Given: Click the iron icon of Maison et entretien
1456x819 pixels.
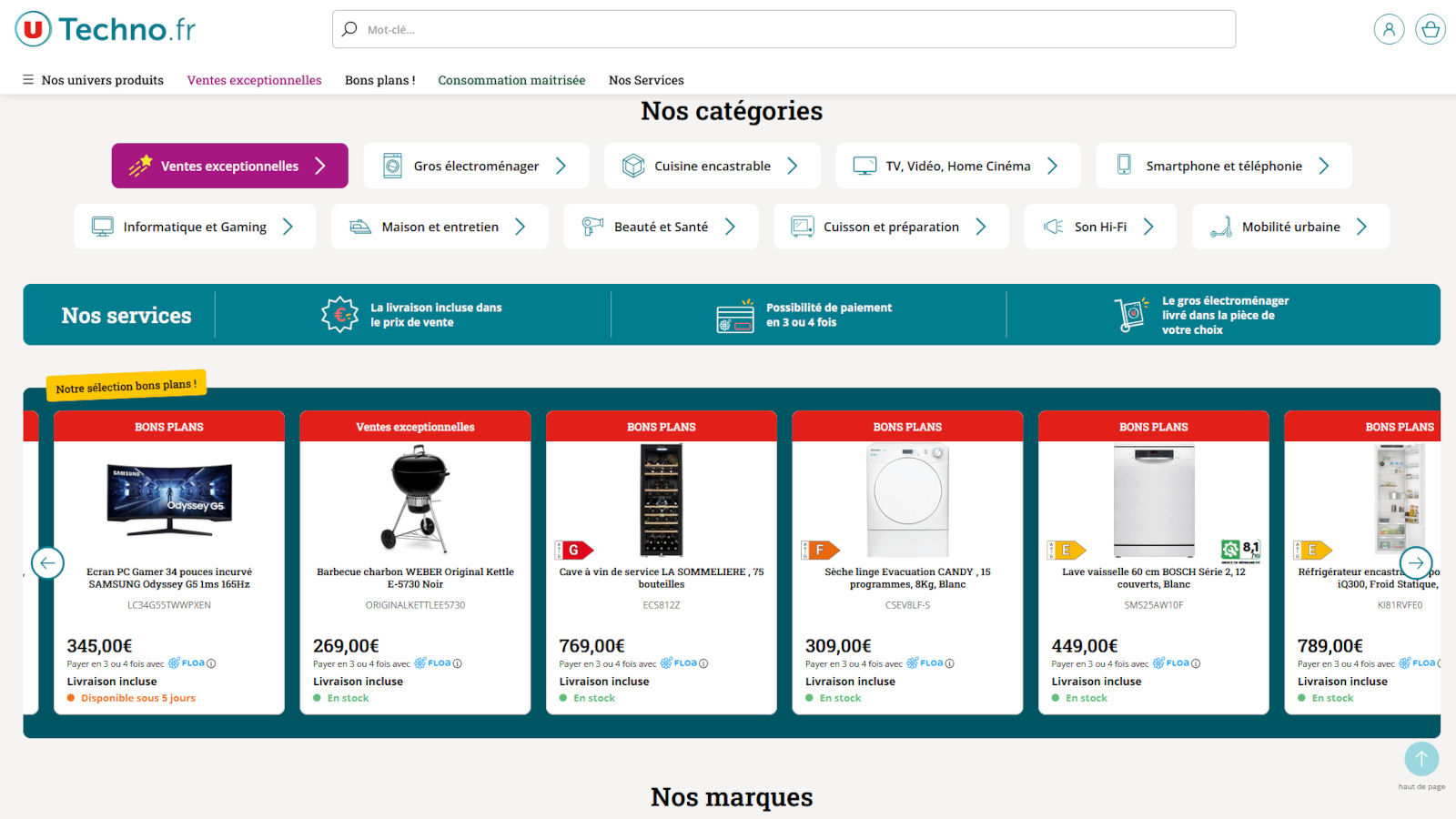Looking at the screenshot, I should pyautogui.click(x=360, y=227).
